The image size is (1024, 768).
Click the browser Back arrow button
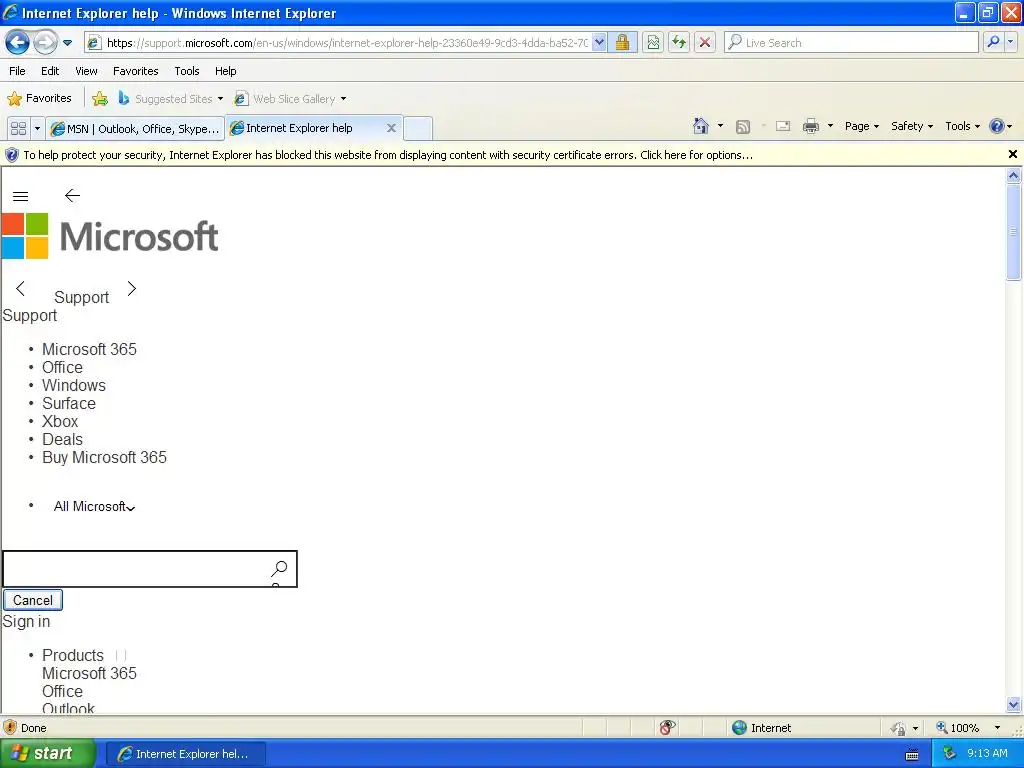point(17,43)
